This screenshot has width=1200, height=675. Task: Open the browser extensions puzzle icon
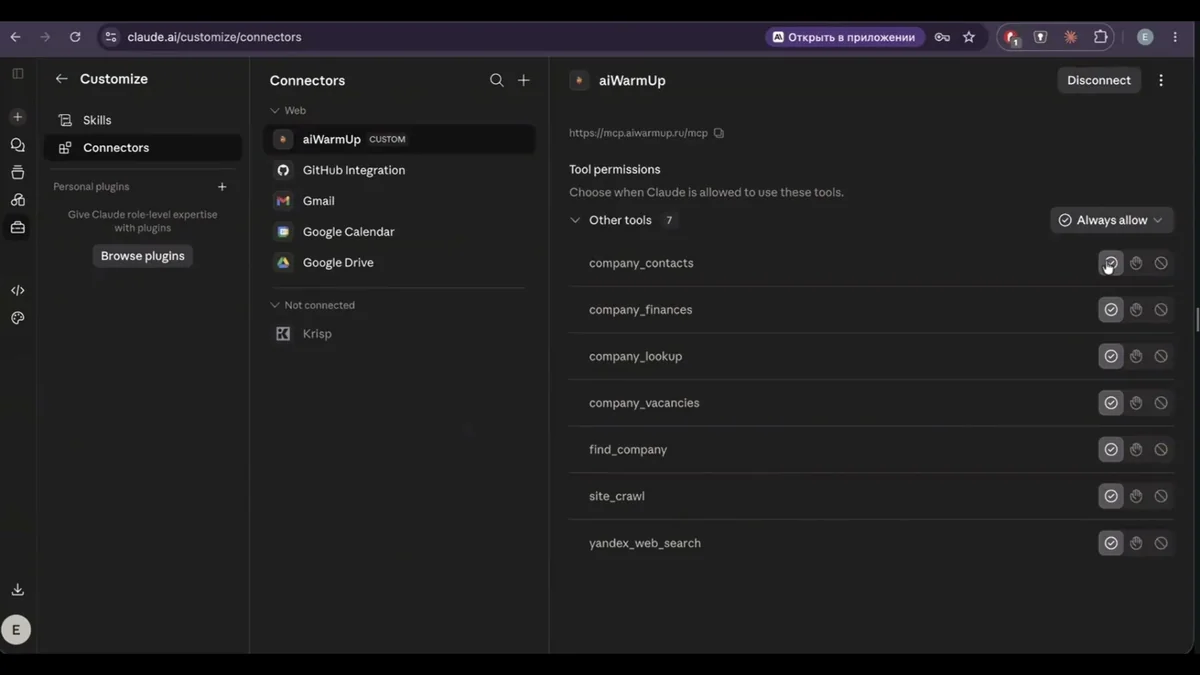(x=1101, y=37)
